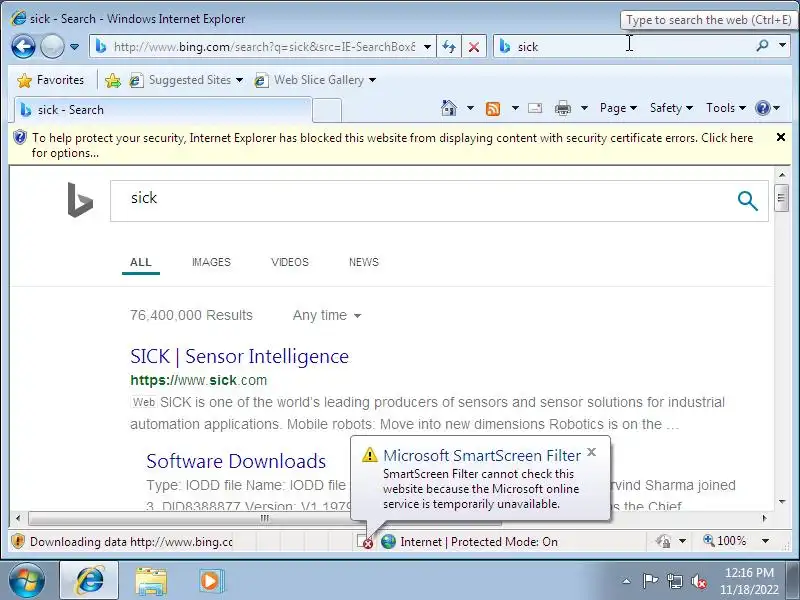
Task: Click the Home icon in command bar
Action: [449, 108]
